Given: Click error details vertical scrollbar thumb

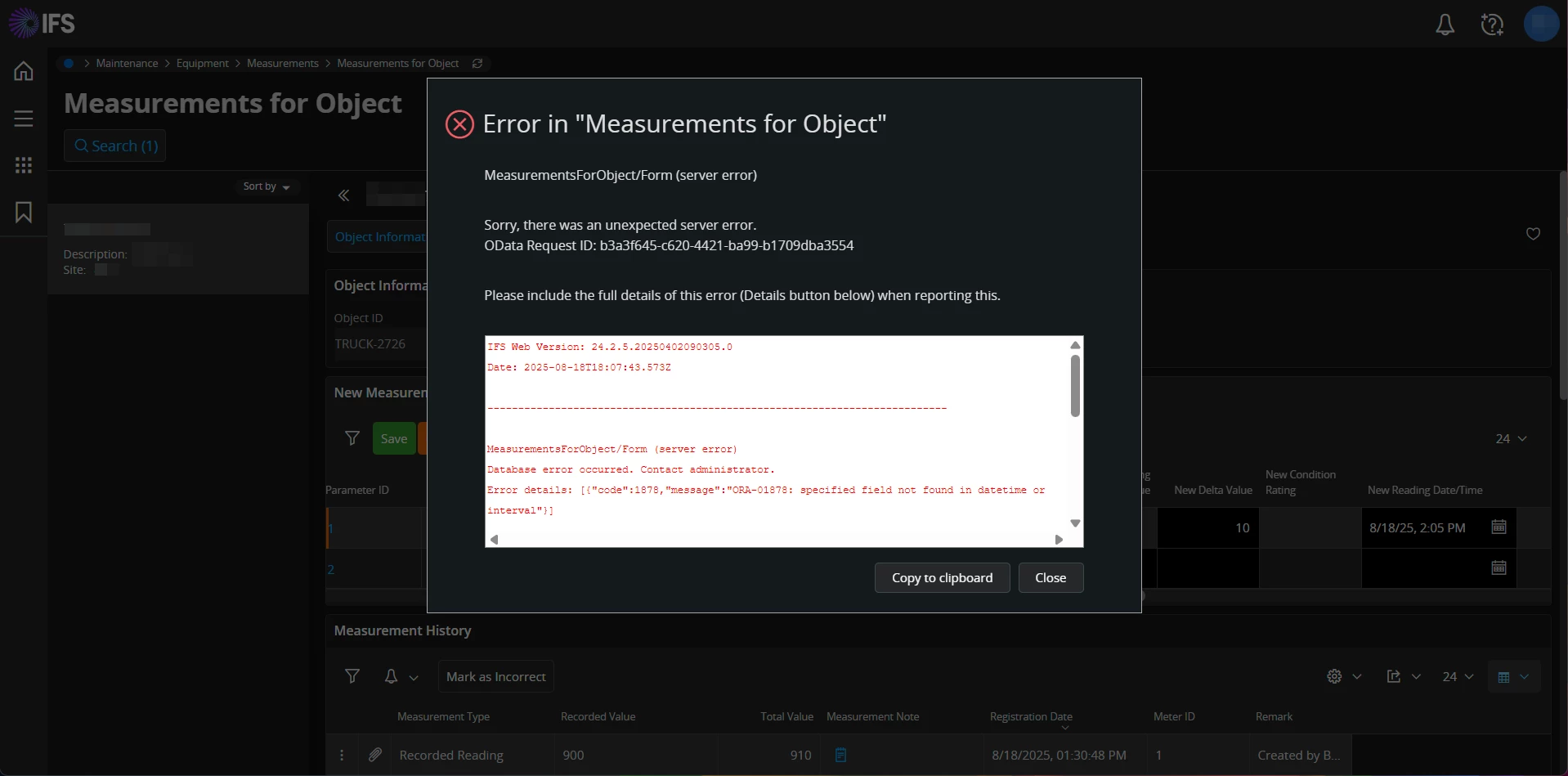Looking at the screenshot, I should click(1075, 386).
